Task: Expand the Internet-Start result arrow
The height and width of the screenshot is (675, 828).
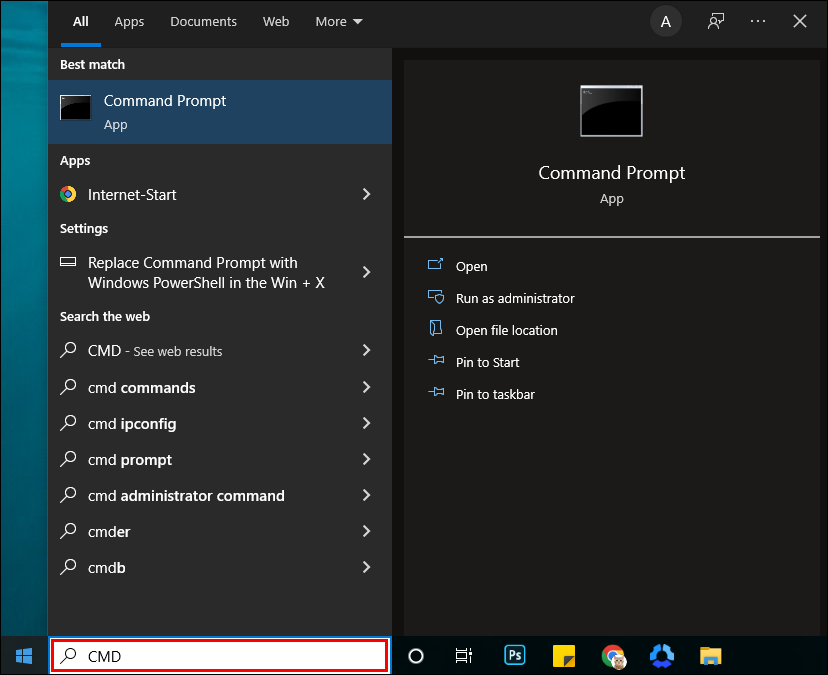Action: tap(366, 194)
